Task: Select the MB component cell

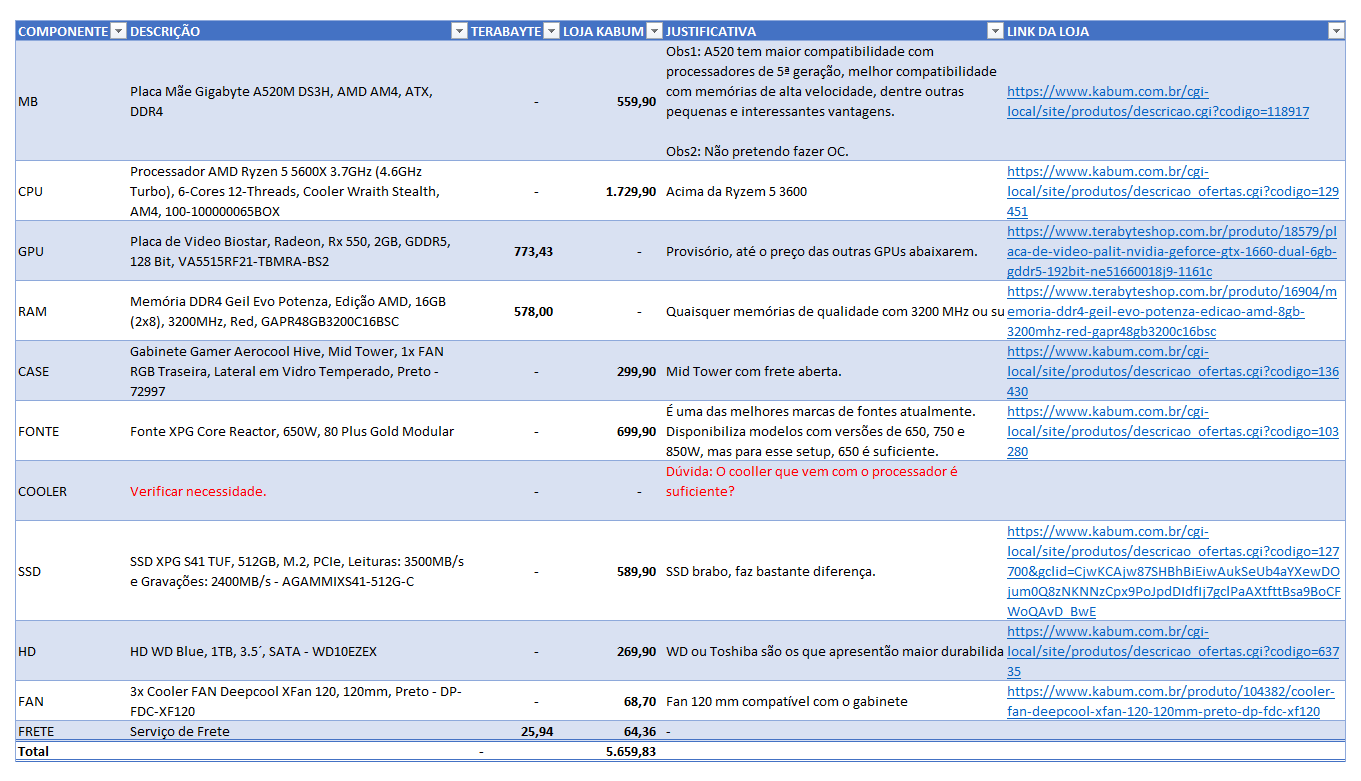Action: pyautogui.click(x=72, y=101)
